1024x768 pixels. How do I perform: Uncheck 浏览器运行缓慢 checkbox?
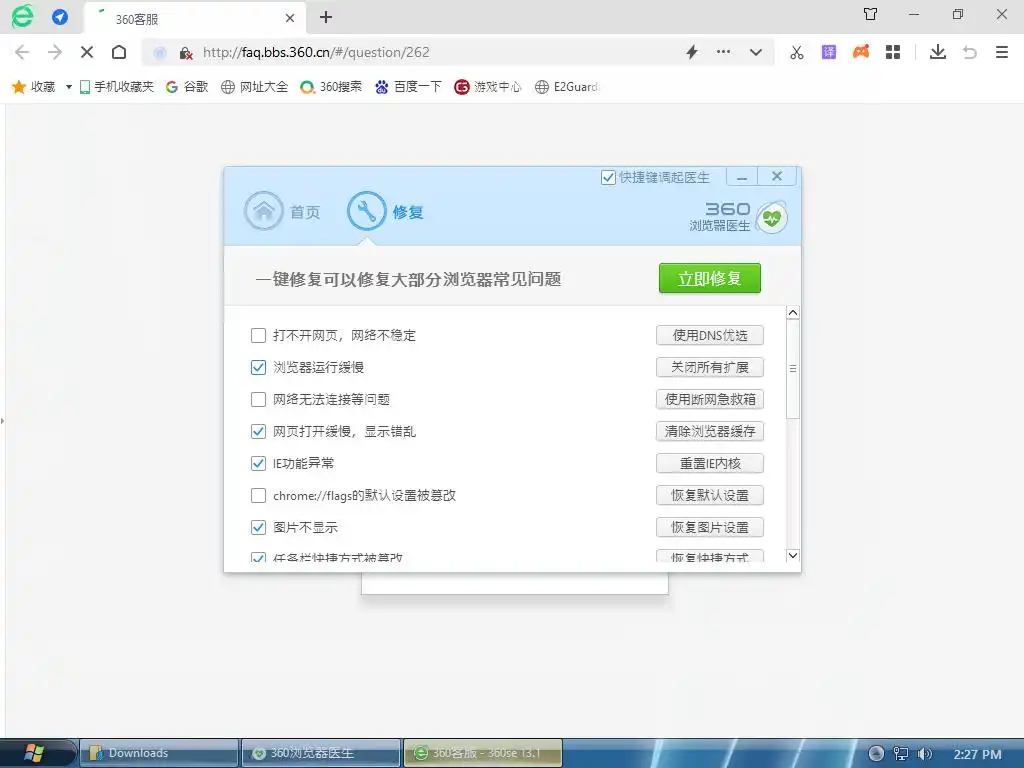(259, 368)
